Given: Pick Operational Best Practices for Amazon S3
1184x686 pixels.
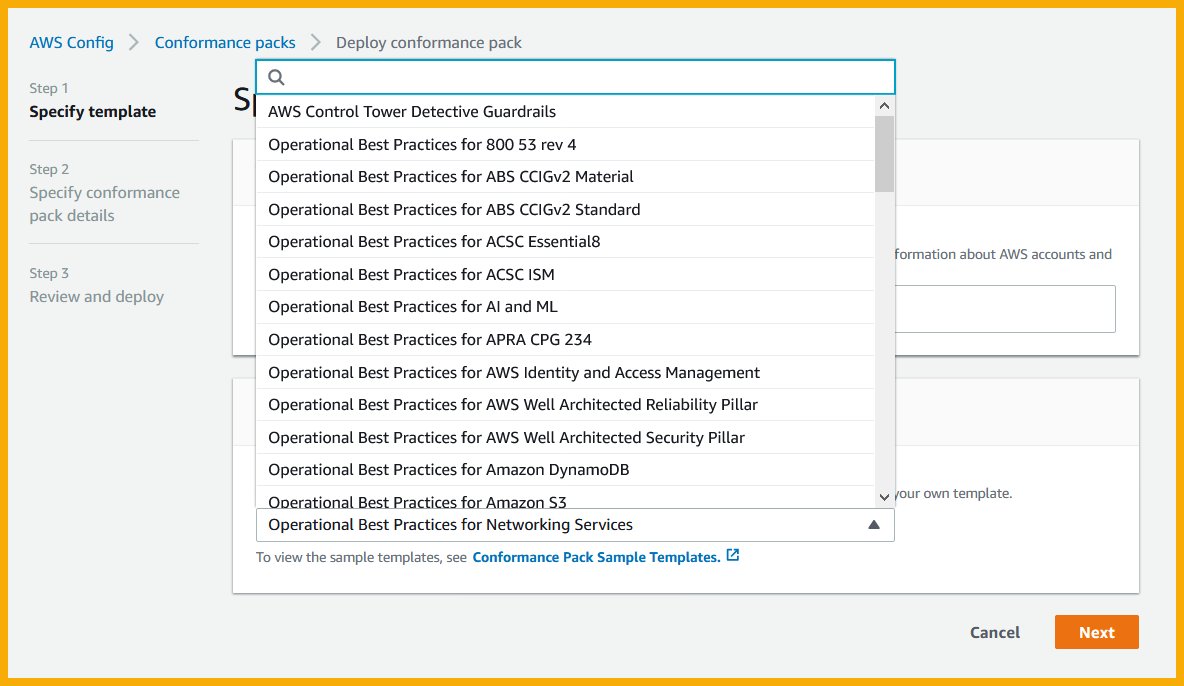Looking at the screenshot, I should (x=565, y=499).
